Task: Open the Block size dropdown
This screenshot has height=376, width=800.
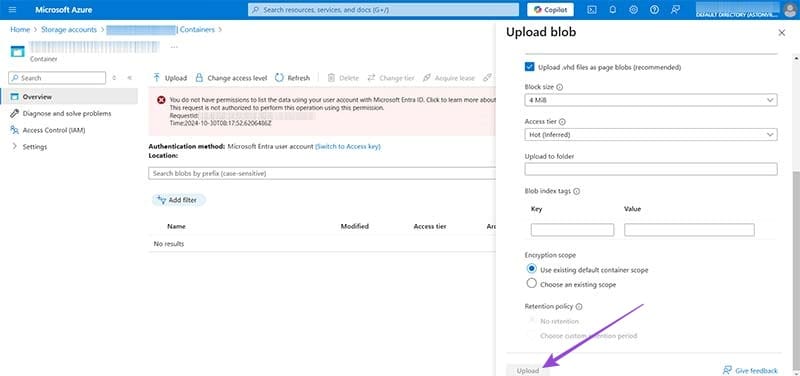Action: 651,100
